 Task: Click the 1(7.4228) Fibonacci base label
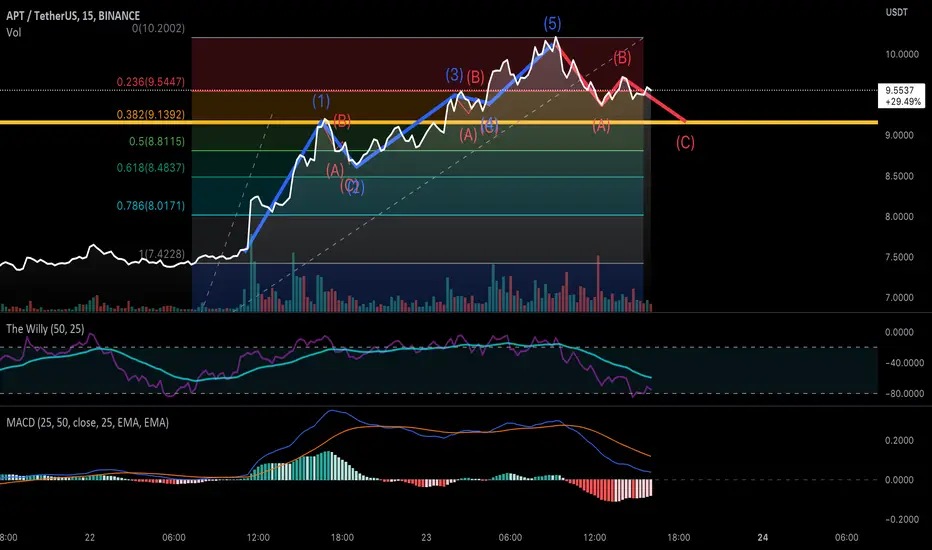pos(162,254)
